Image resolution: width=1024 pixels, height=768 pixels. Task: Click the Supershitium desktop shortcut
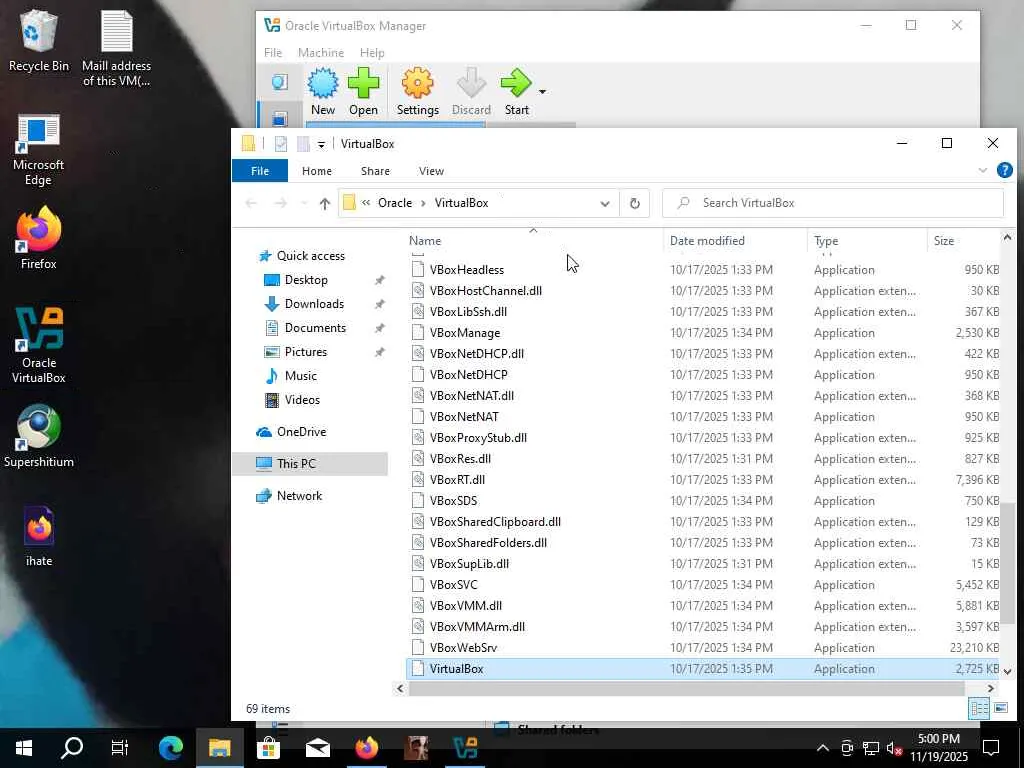pyautogui.click(x=39, y=436)
